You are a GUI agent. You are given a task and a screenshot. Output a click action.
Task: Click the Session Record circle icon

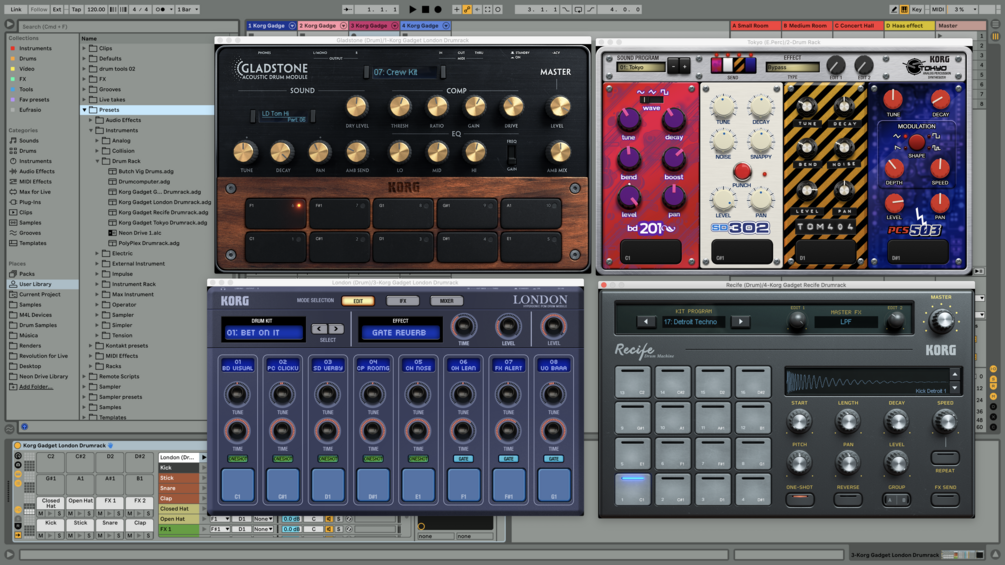pos(498,9)
